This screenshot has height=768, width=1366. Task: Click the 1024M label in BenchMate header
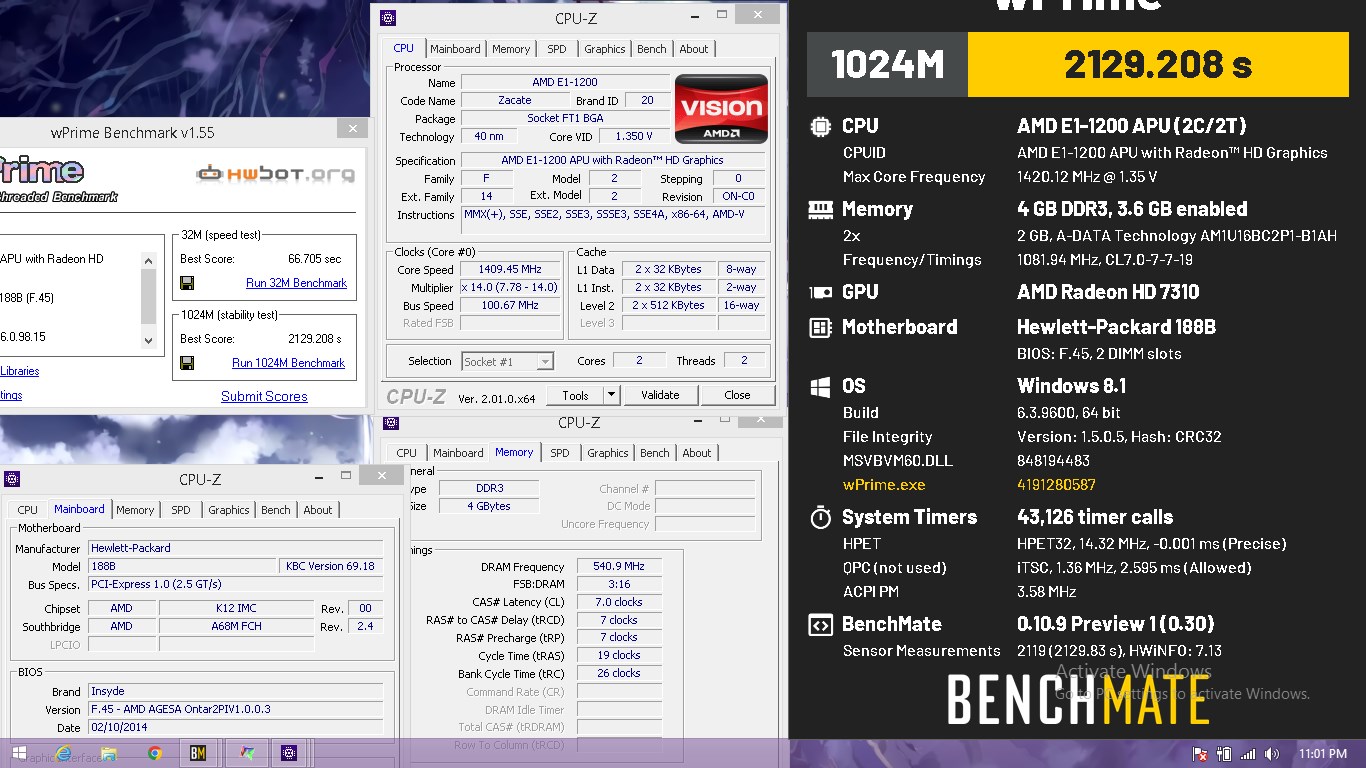[x=888, y=64]
